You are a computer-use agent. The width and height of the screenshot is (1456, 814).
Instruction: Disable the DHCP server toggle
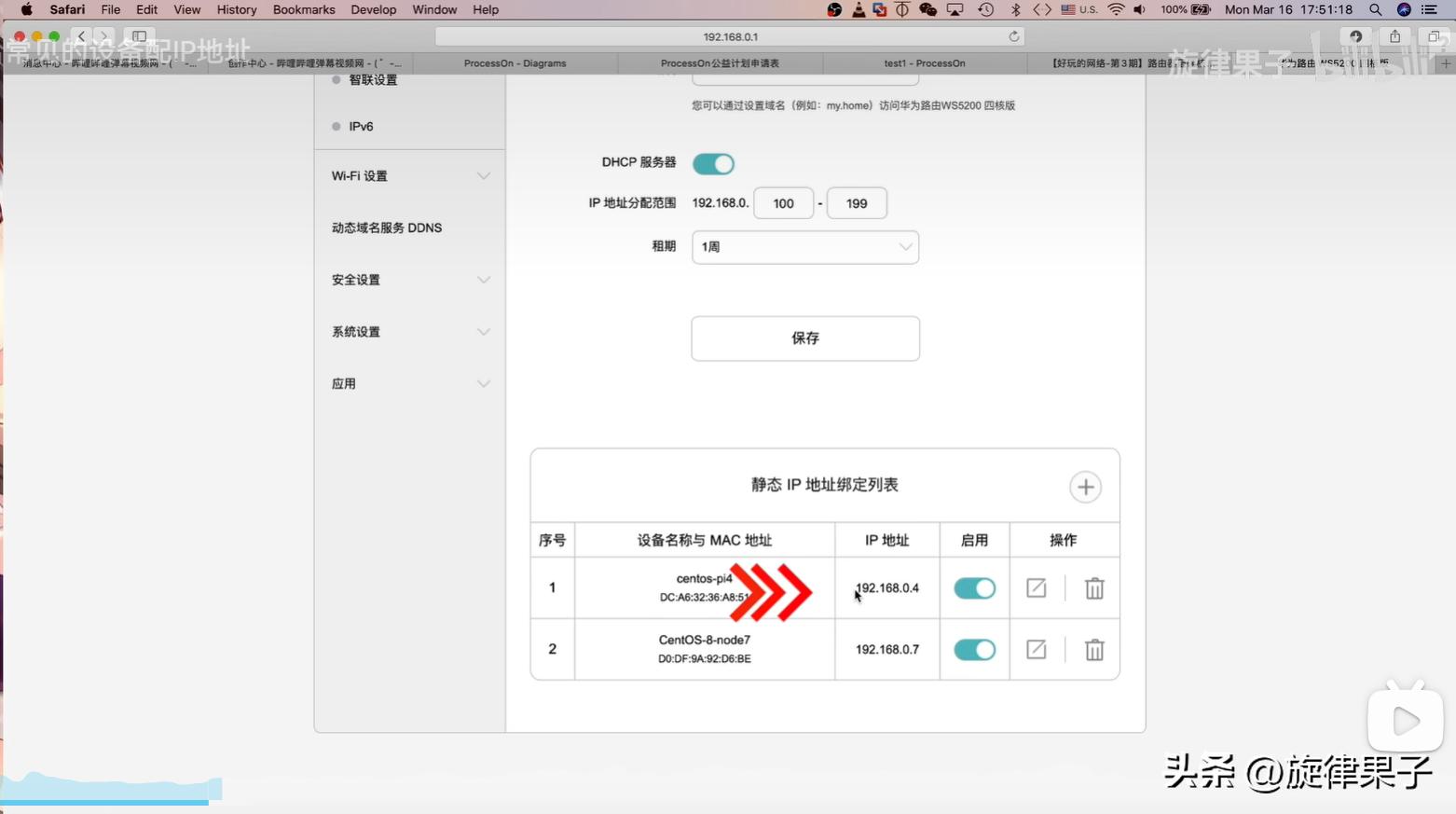(713, 164)
